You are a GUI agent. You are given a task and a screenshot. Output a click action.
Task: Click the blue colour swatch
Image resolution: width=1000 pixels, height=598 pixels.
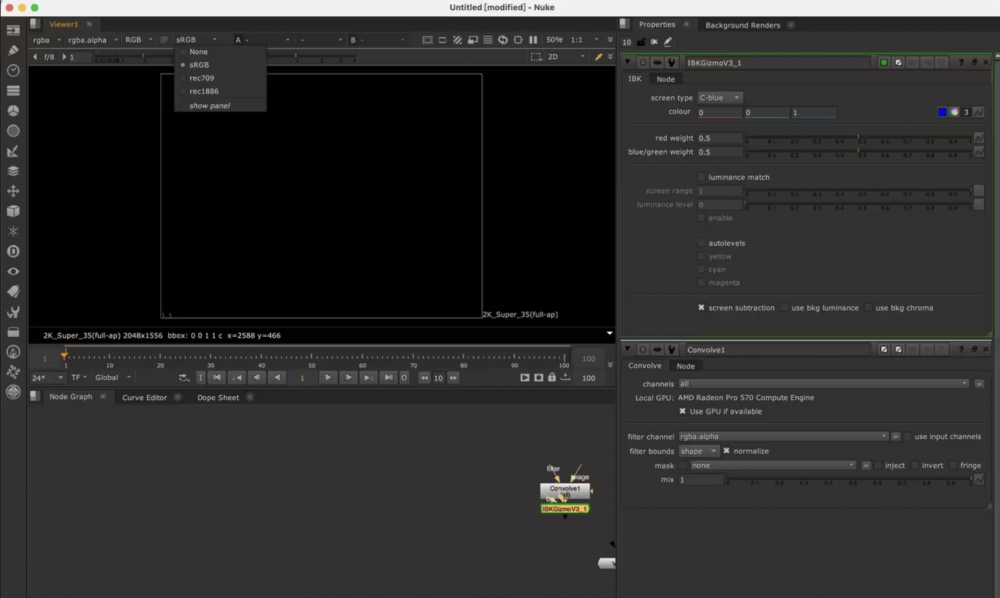tap(942, 112)
